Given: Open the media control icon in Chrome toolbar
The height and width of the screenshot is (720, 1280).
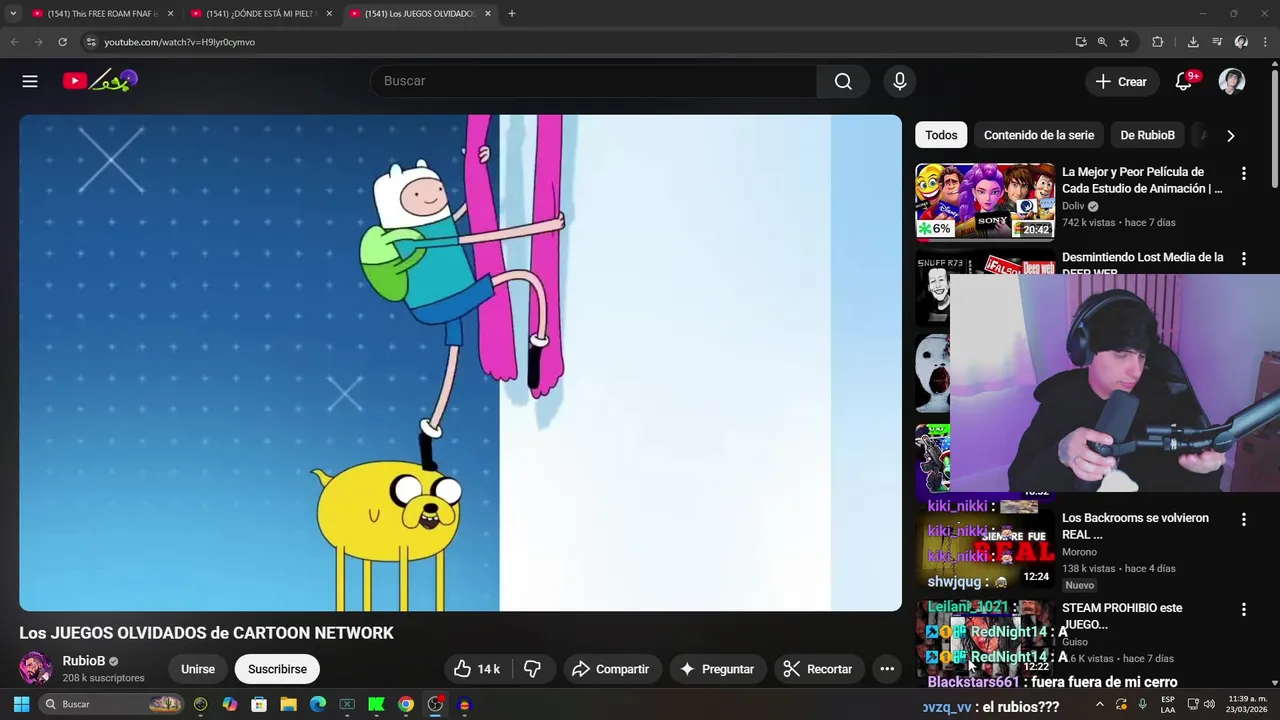Looking at the screenshot, I should point(1217,42).
